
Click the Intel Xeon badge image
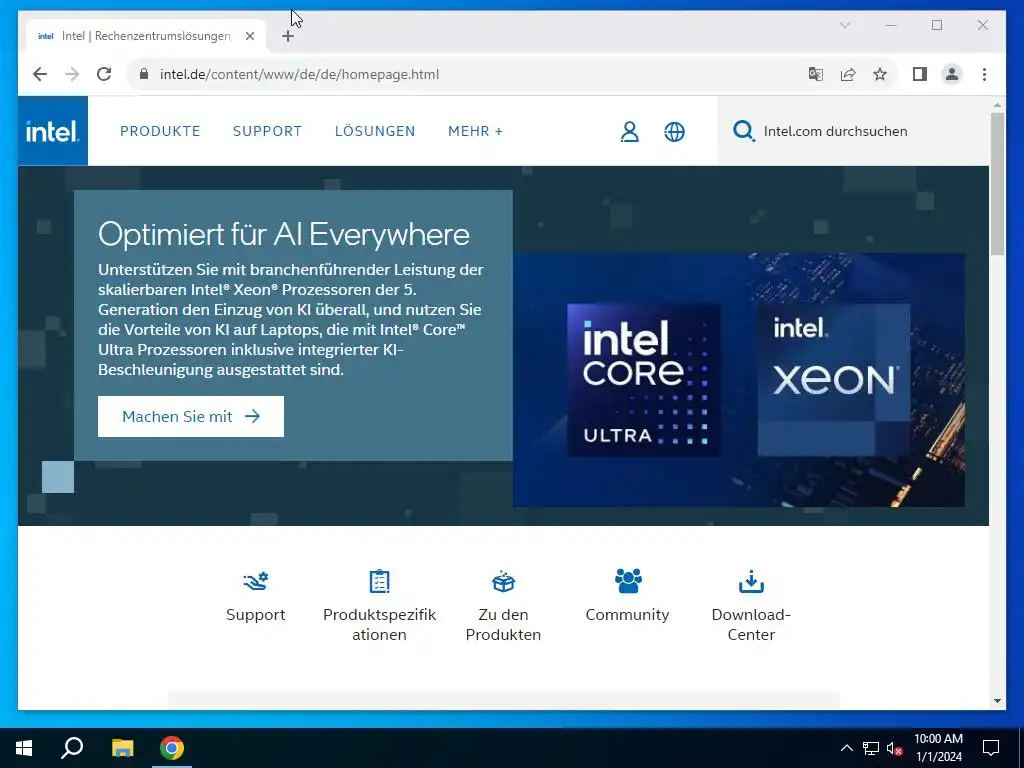[834, 379]
